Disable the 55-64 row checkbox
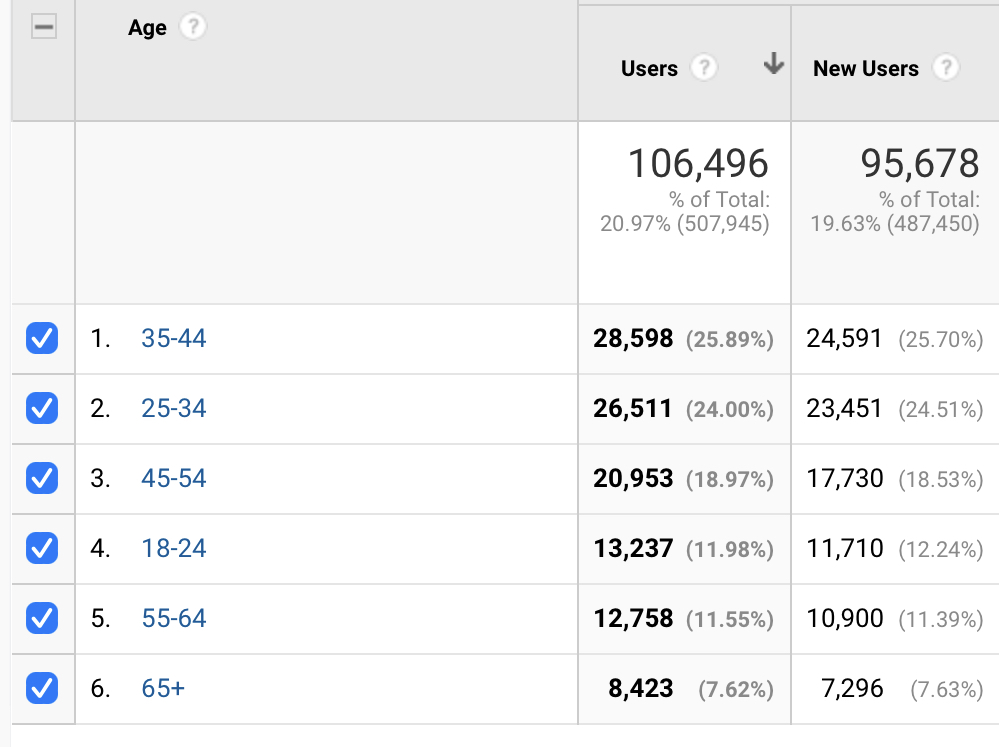Image resolution: width=999 pixels, height=747 pixels. 42,619
